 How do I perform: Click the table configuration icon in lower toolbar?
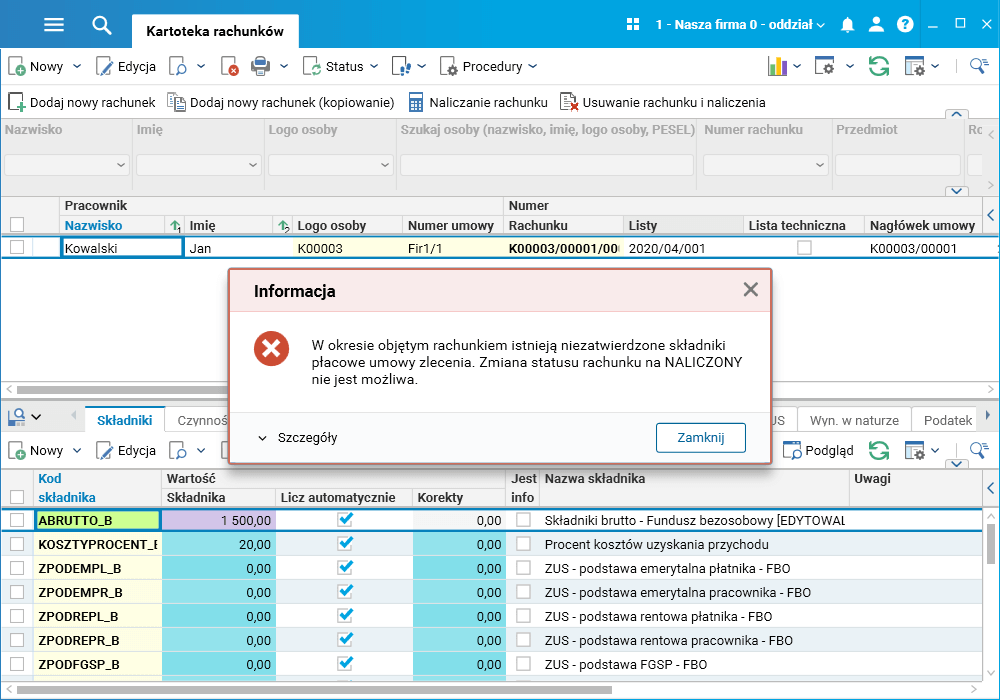tap(915, 450)
